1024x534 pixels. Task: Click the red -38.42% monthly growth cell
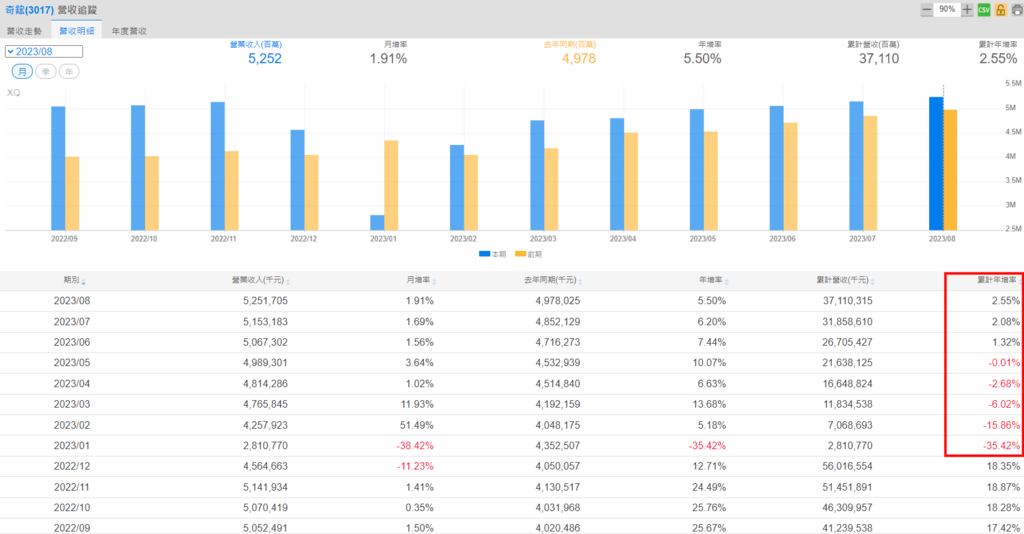tap(415, 446)
